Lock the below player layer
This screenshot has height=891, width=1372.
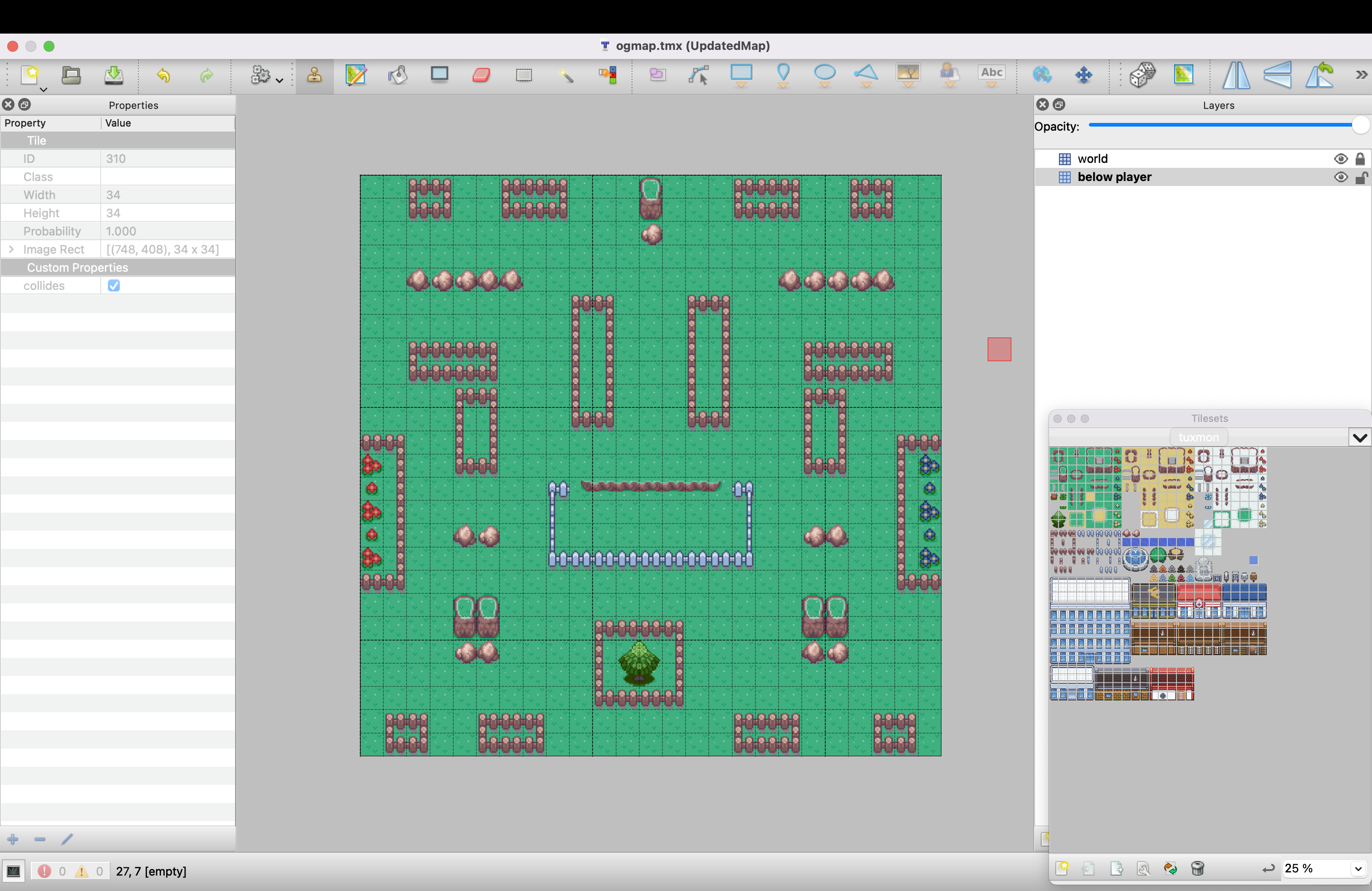tap(1360, 177)
